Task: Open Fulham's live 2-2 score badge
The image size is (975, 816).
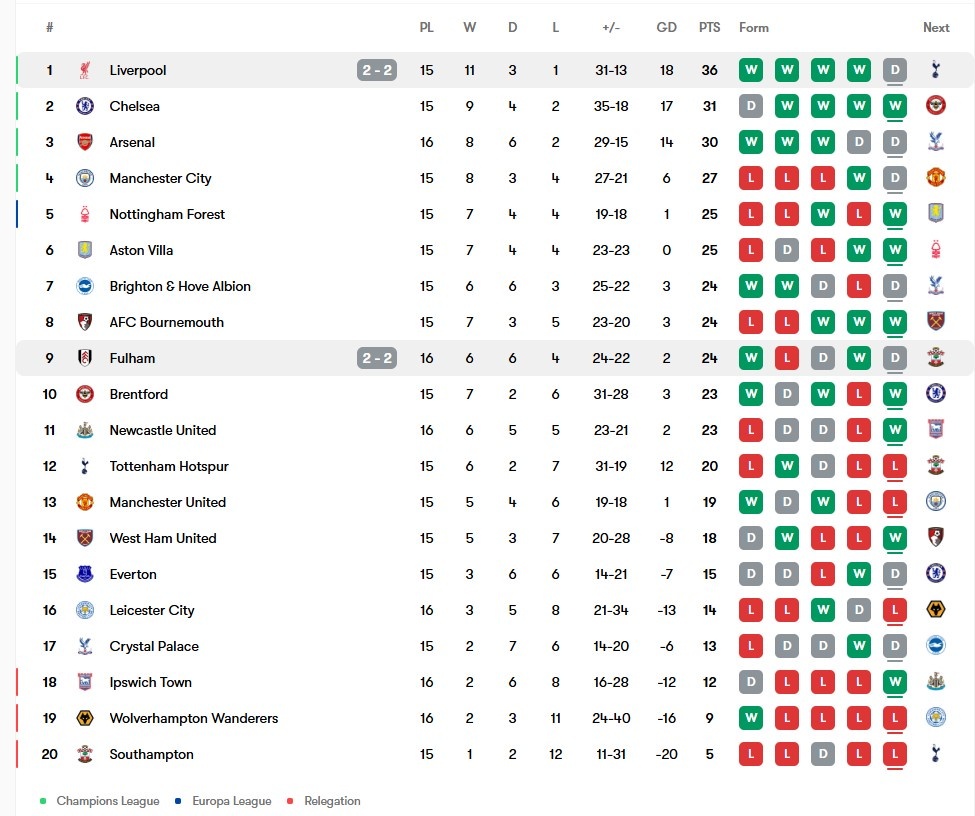Action: [377, 358]
